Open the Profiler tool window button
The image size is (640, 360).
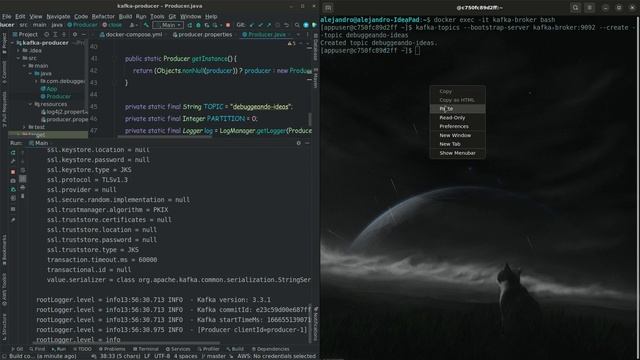pos(208,349)
